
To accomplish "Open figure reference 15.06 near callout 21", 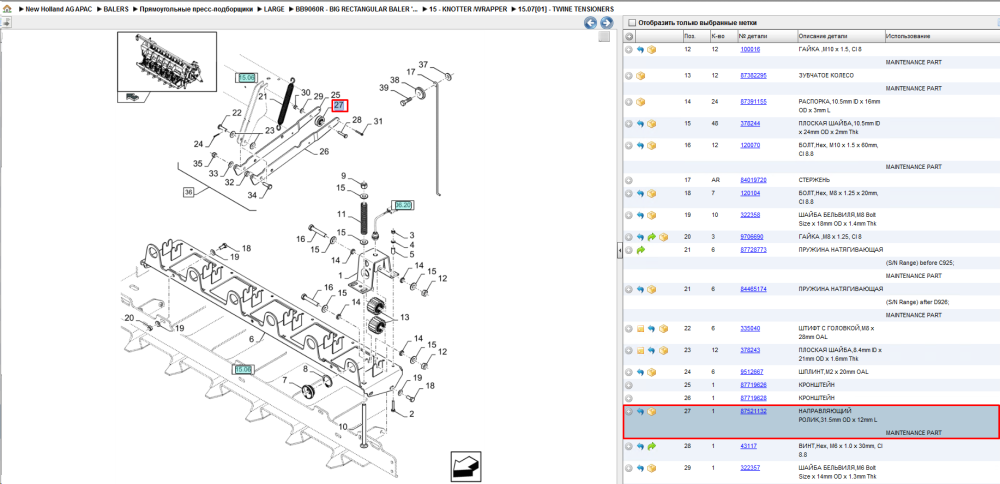I will click(247, 78).
